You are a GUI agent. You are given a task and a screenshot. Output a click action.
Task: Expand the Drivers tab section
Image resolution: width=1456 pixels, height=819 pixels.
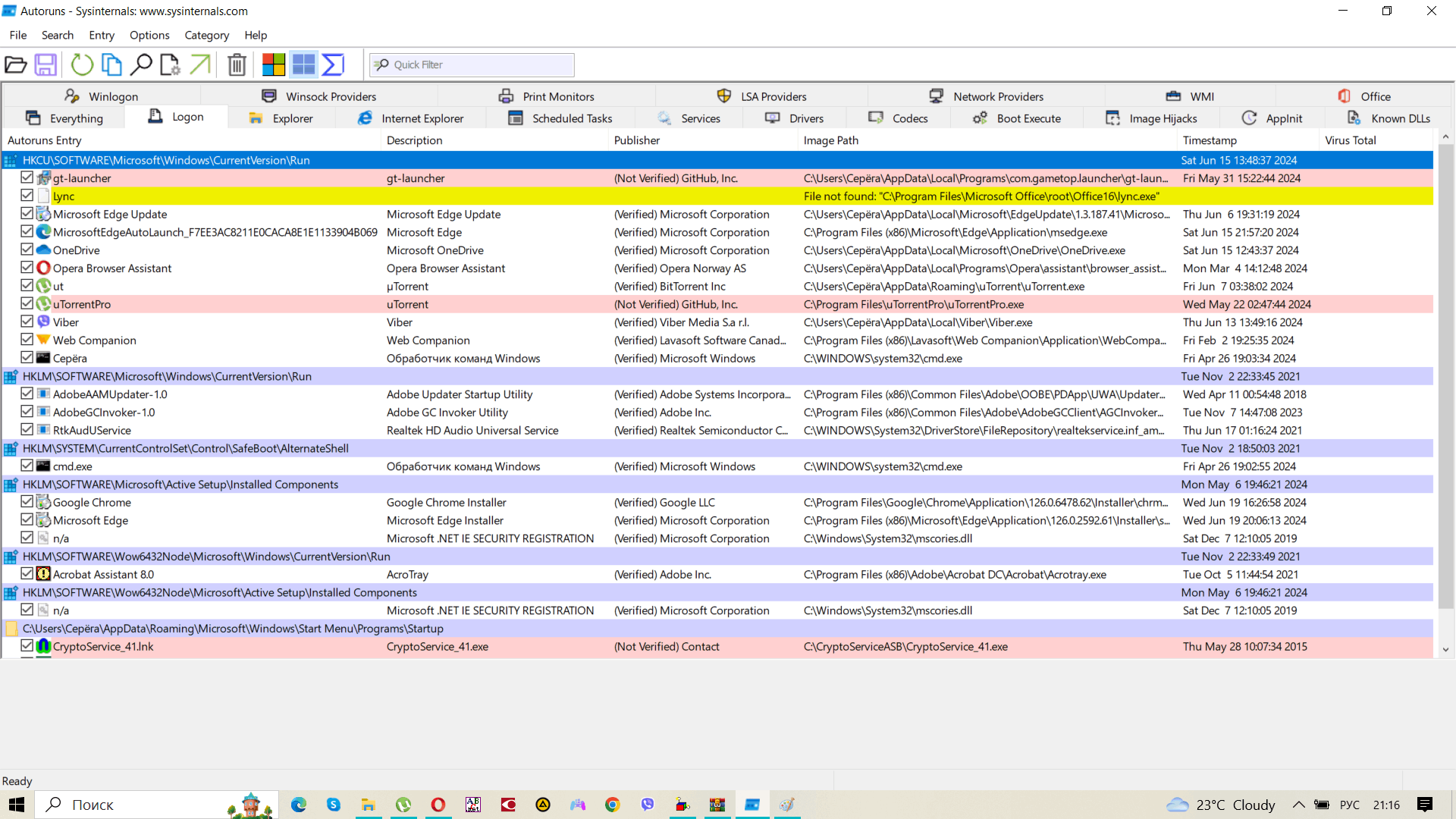tap(806, 118)
